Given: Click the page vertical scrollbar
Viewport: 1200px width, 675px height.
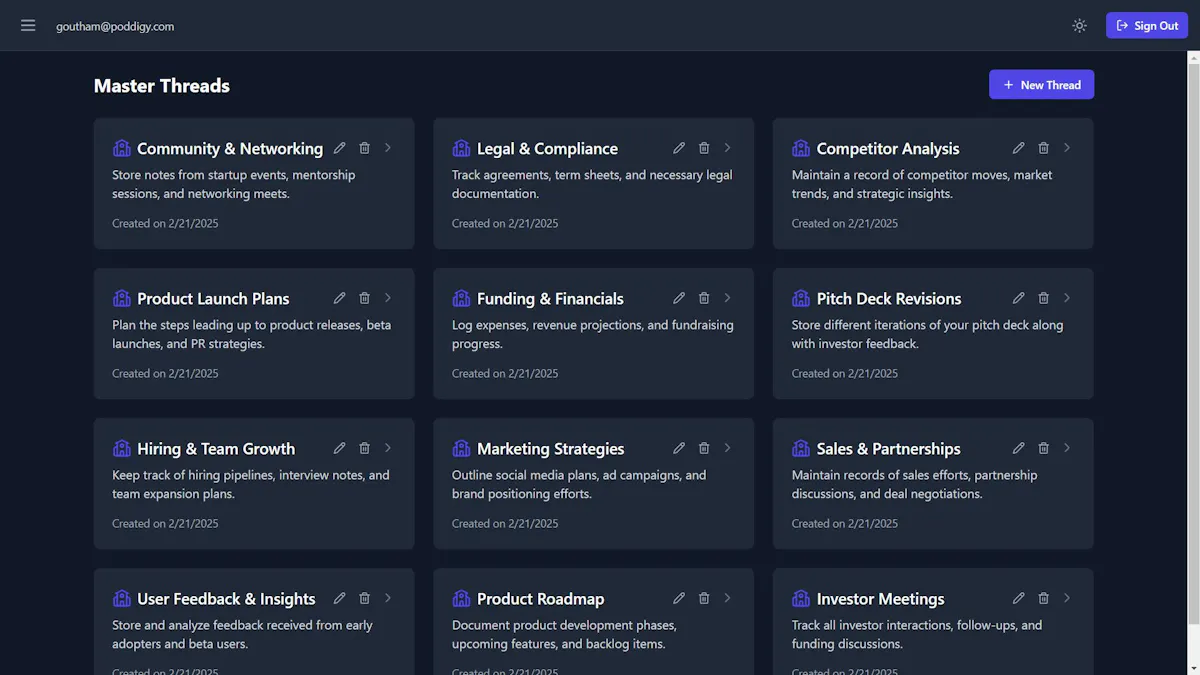Looking at the screenshot, I should [x=1194, y=362].
